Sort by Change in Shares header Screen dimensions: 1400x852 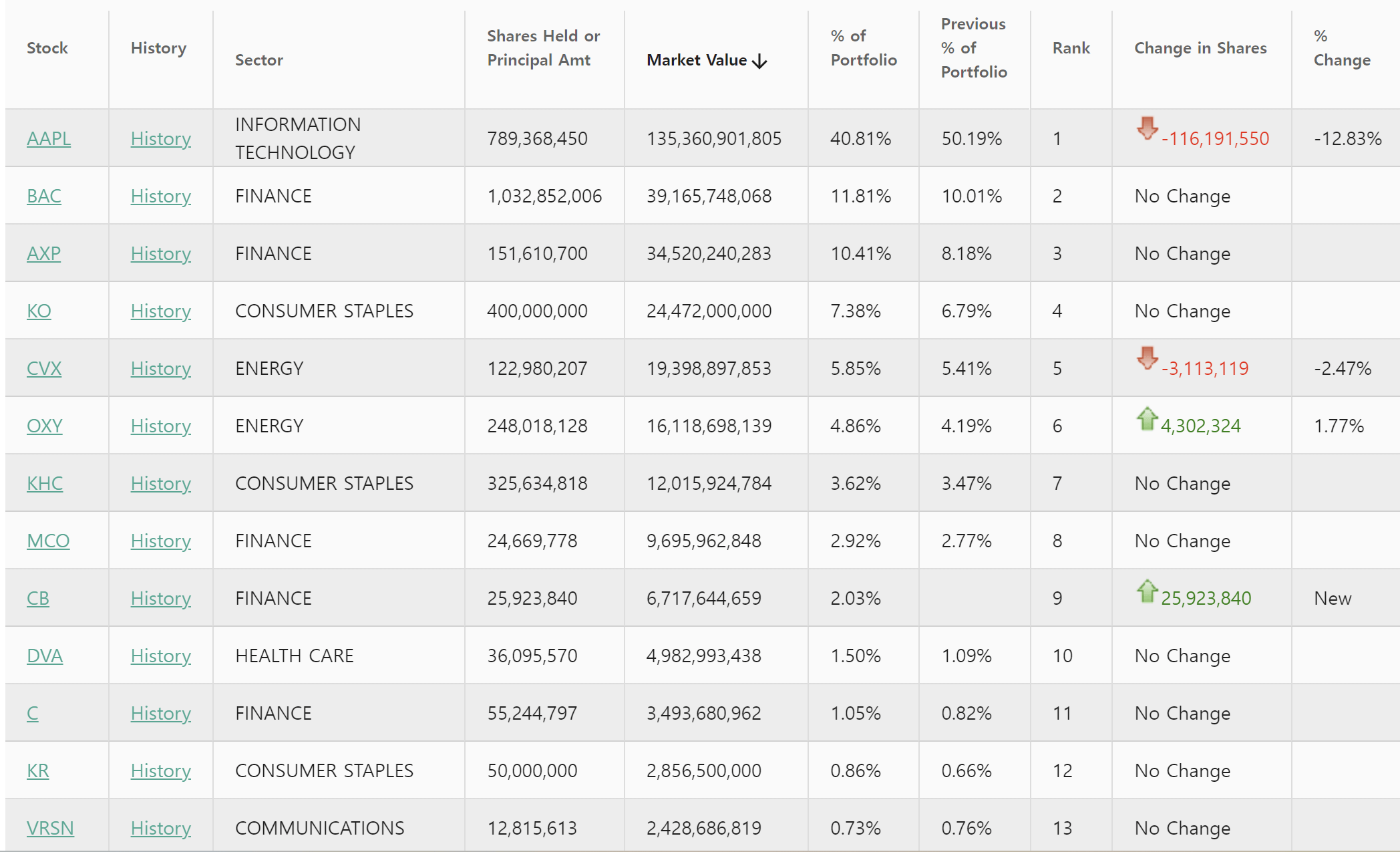tap(1200, 48)
